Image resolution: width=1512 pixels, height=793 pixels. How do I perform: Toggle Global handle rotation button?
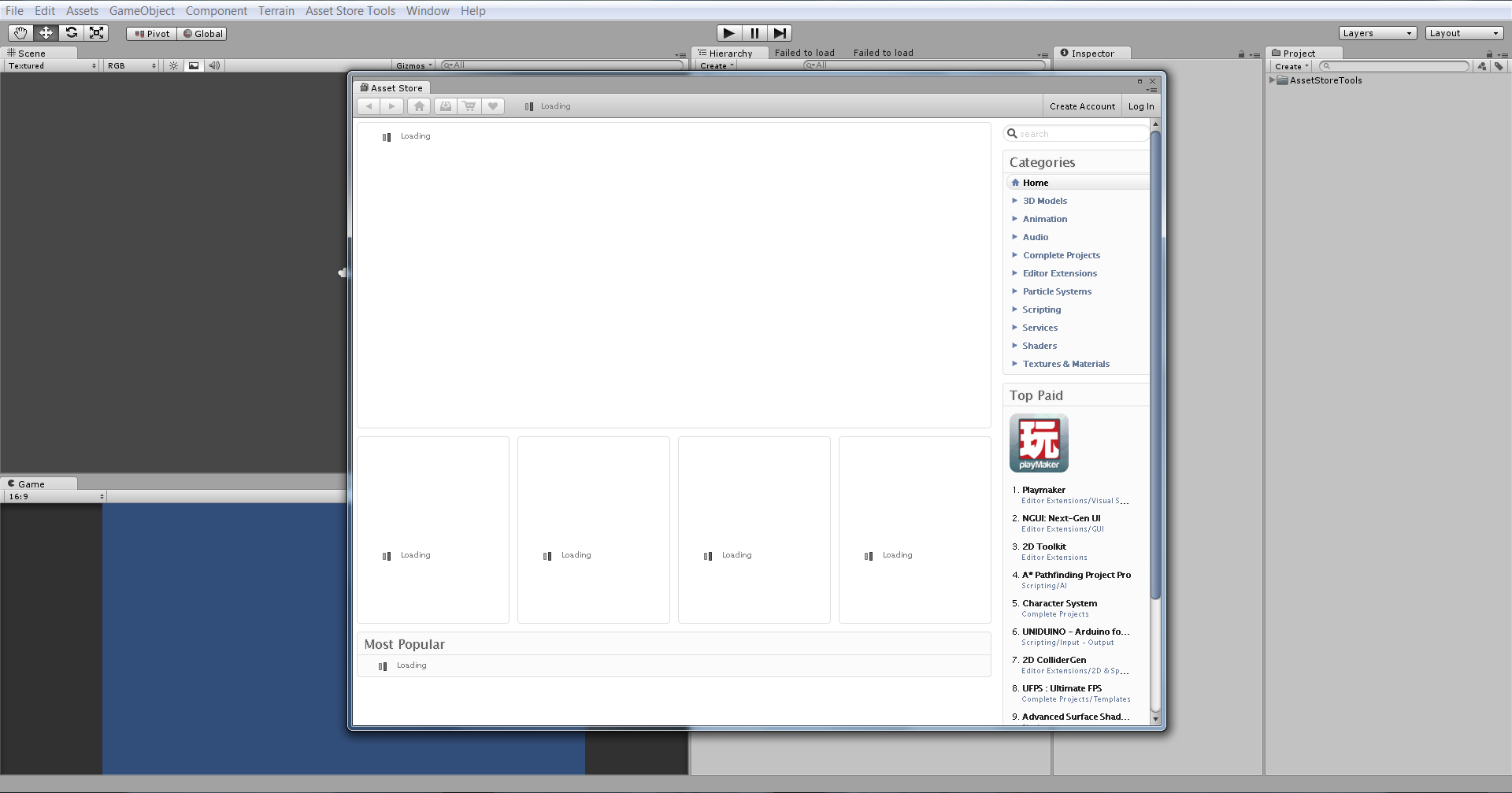pyautogui.click(x=202, y=34)
